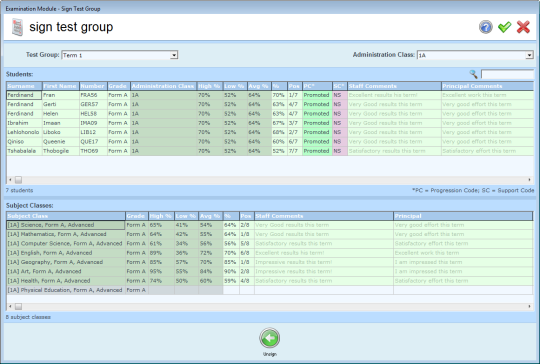
Task: Click the PC* column header
Action: (317, 86)
